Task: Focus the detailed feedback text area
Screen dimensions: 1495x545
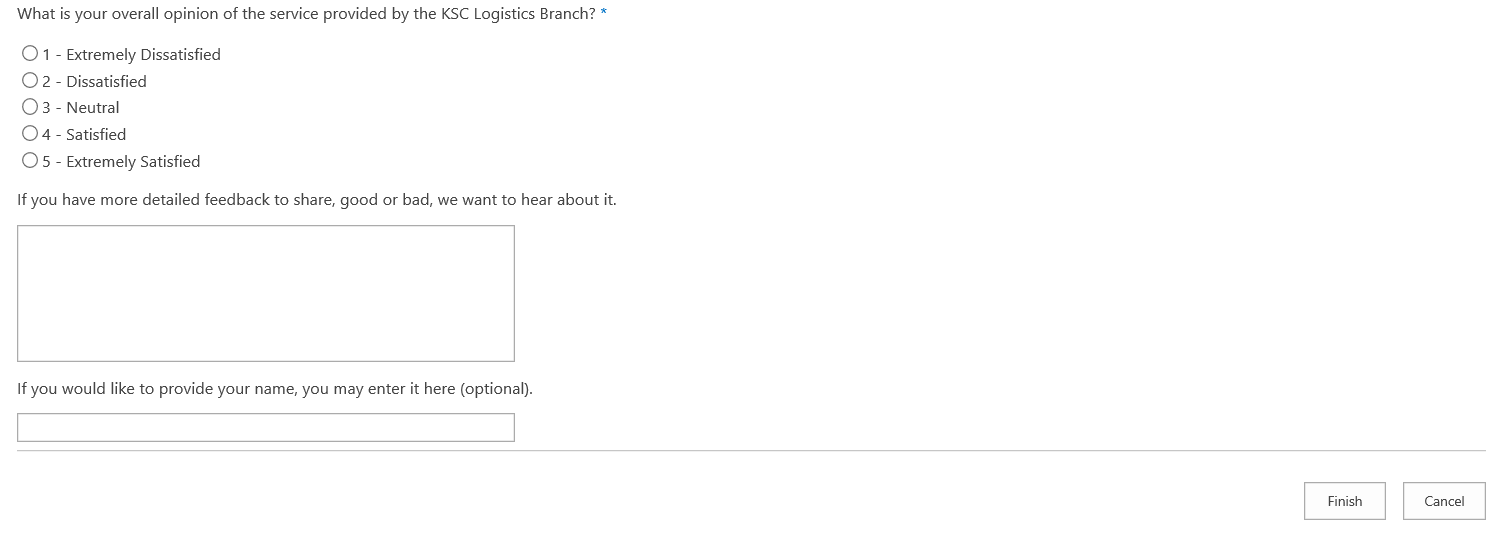Action: (266, 293)
